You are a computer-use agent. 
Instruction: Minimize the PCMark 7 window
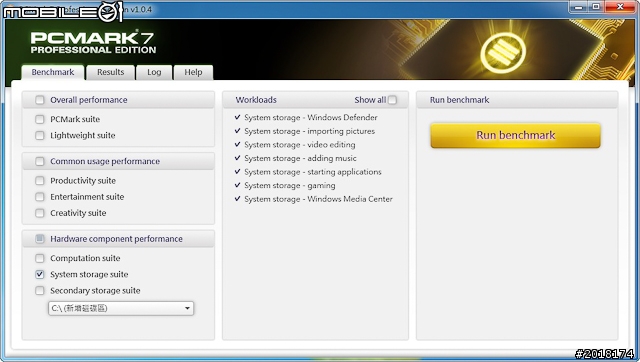pos(579,7)
